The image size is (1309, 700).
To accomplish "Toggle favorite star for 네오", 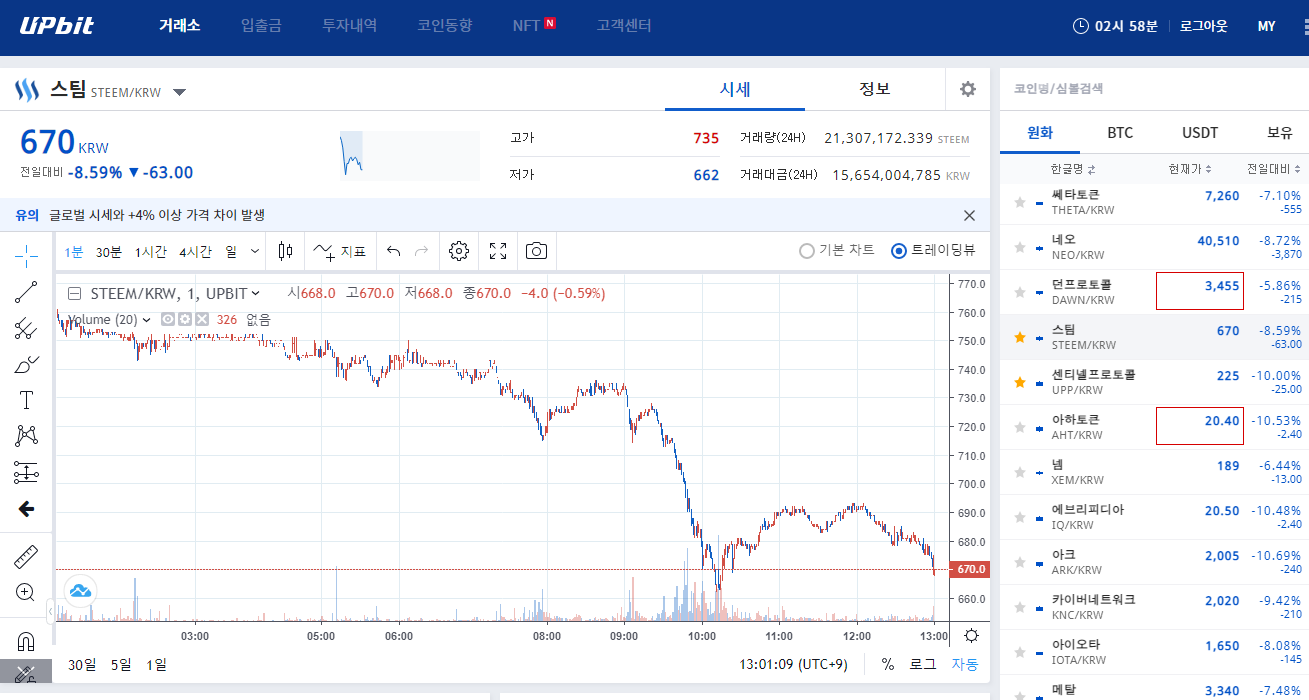I will point(1020,247).
